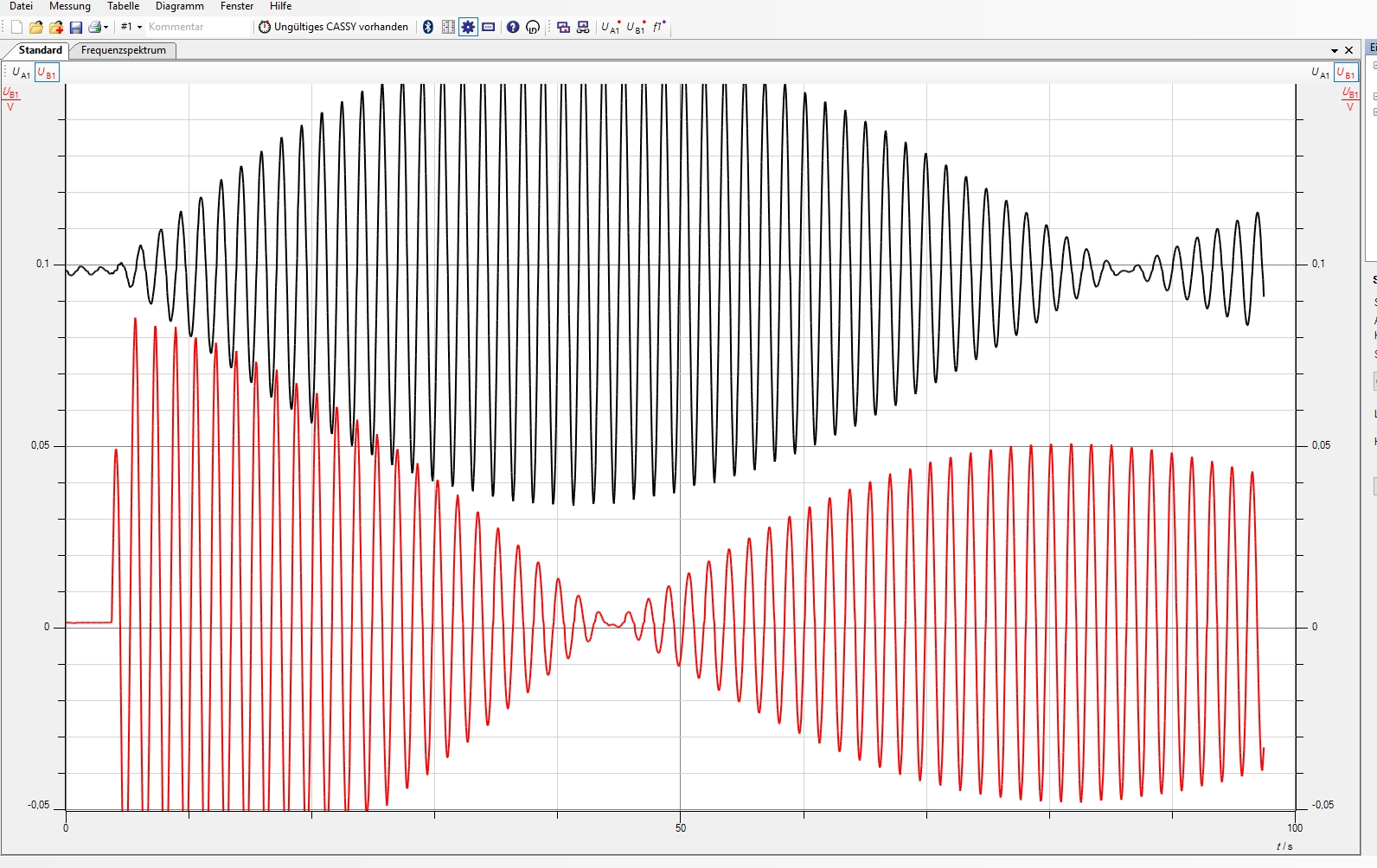This screenshot has width=1377, height=868.
Task: Select UA1 axis button at right
Action: point(1320,73)
